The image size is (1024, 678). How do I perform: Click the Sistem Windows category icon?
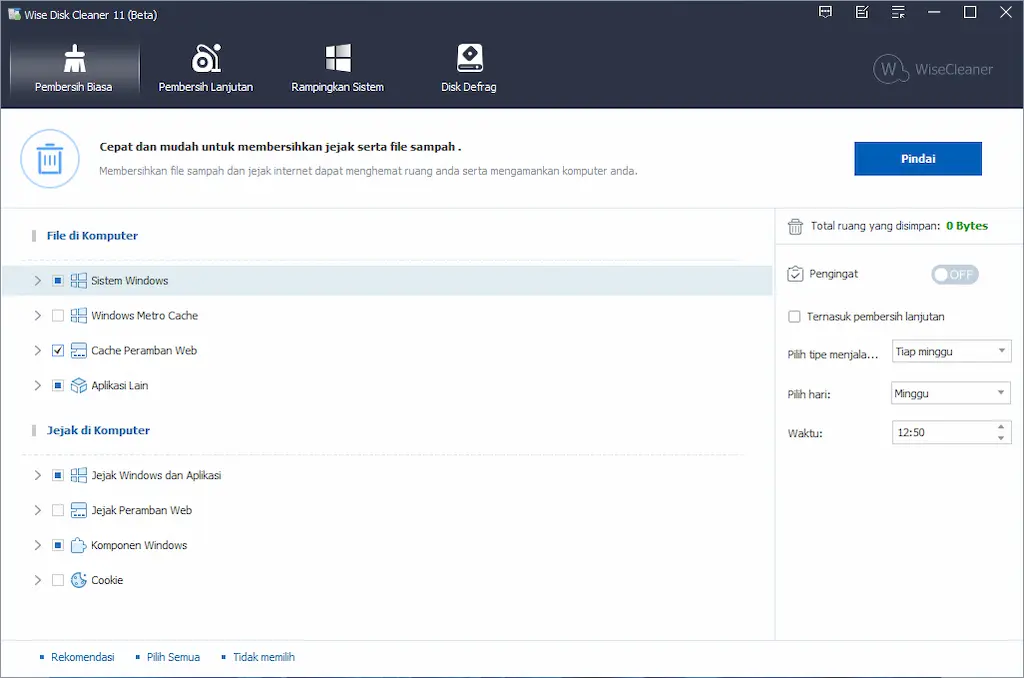pos(78,281)
